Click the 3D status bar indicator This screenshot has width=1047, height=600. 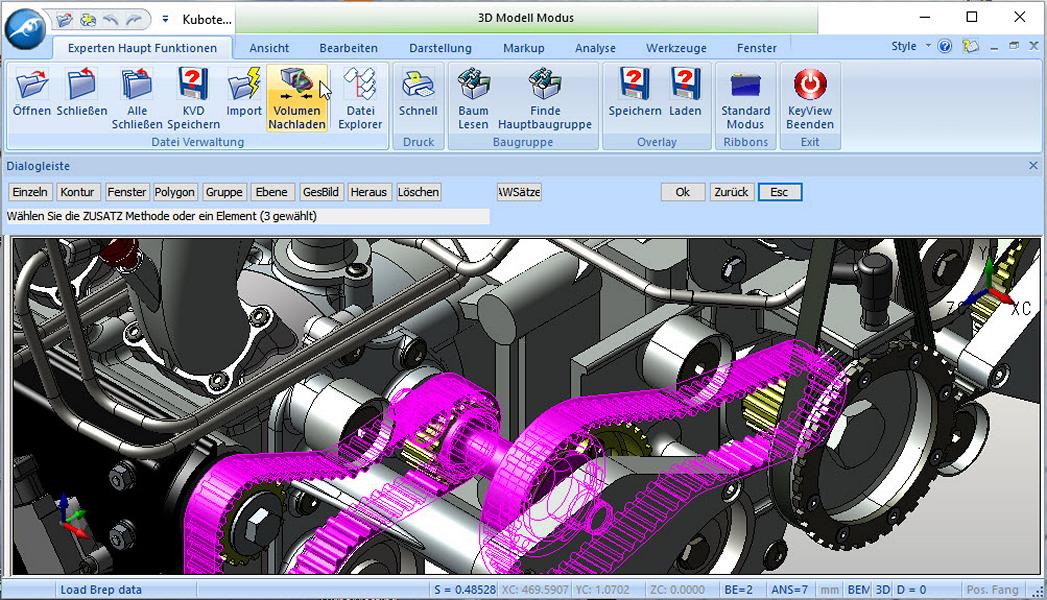[883, 590]
